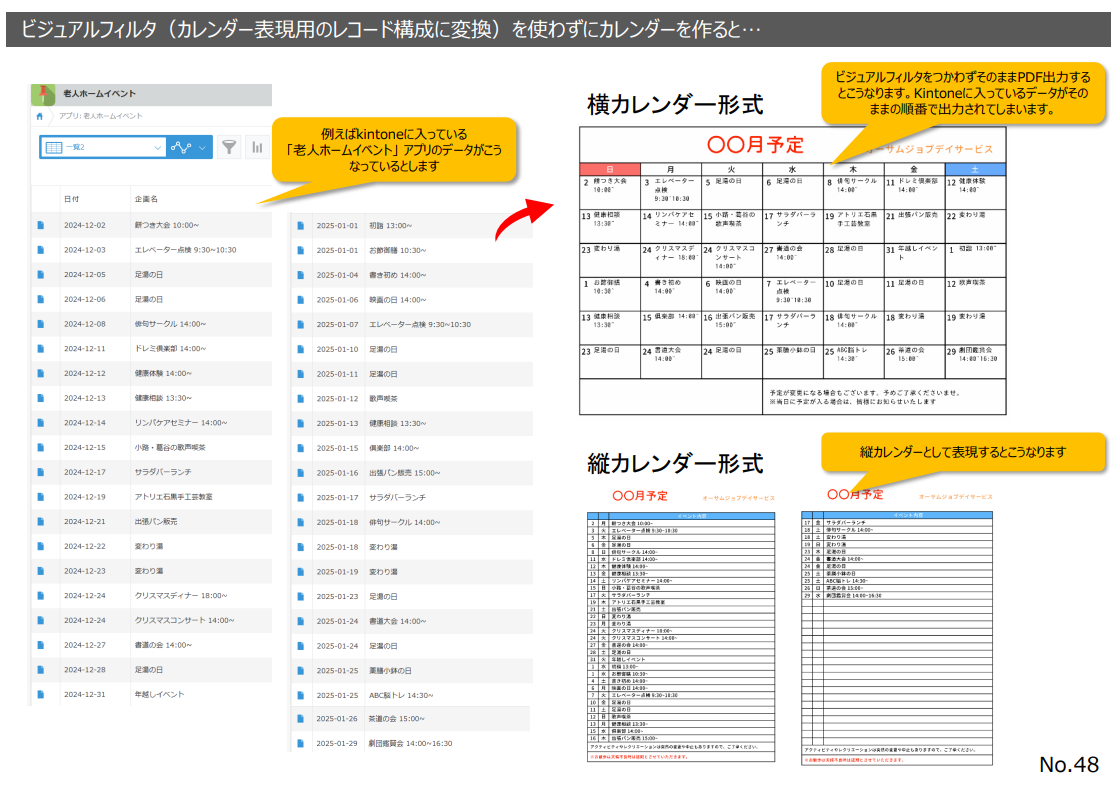Select the blue 土 Saturday header cell
This screenshot has height=793, width=1120.
pyautogui.click(x=975, y=168)
